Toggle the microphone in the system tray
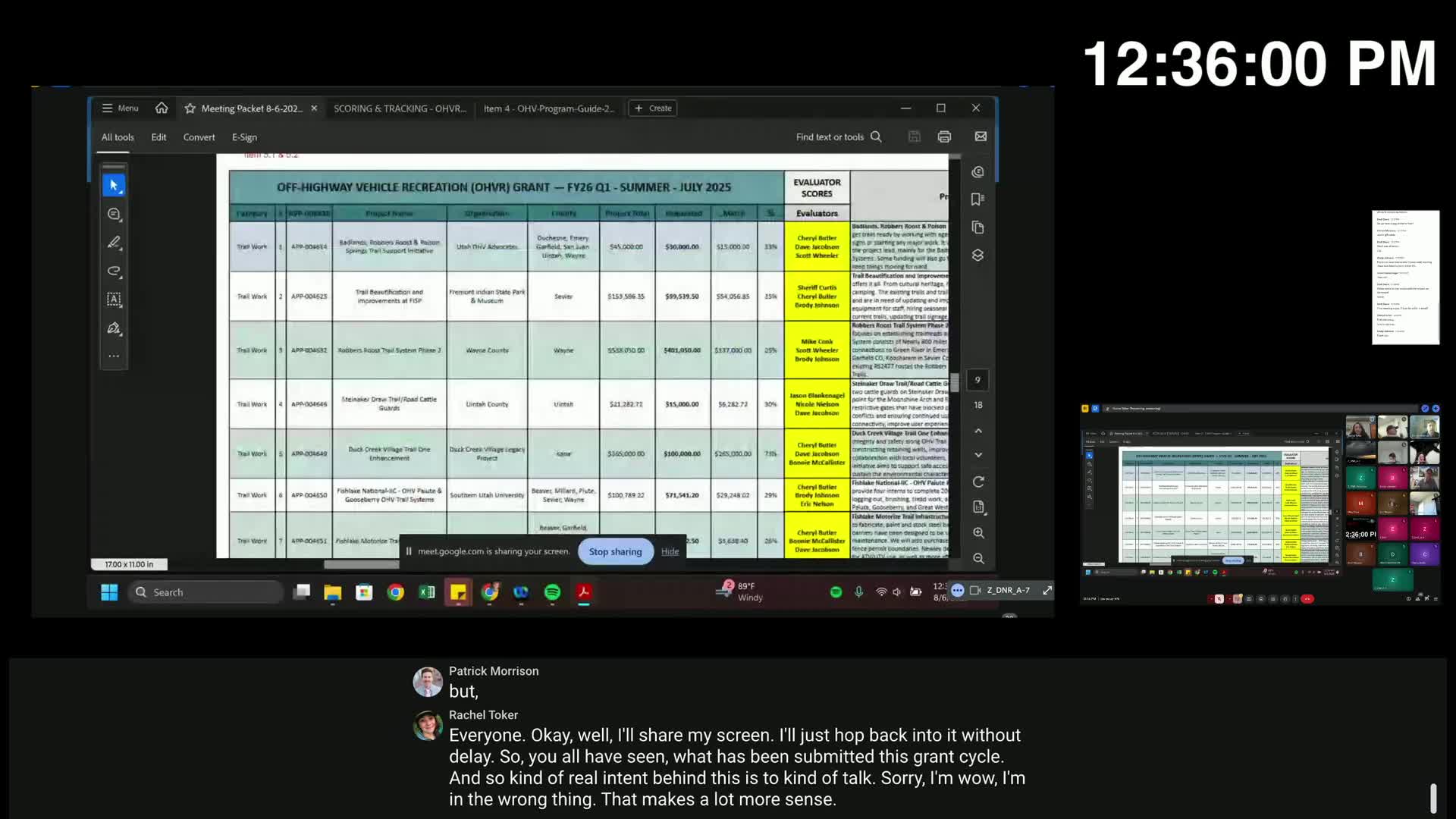 click(858, 591)
